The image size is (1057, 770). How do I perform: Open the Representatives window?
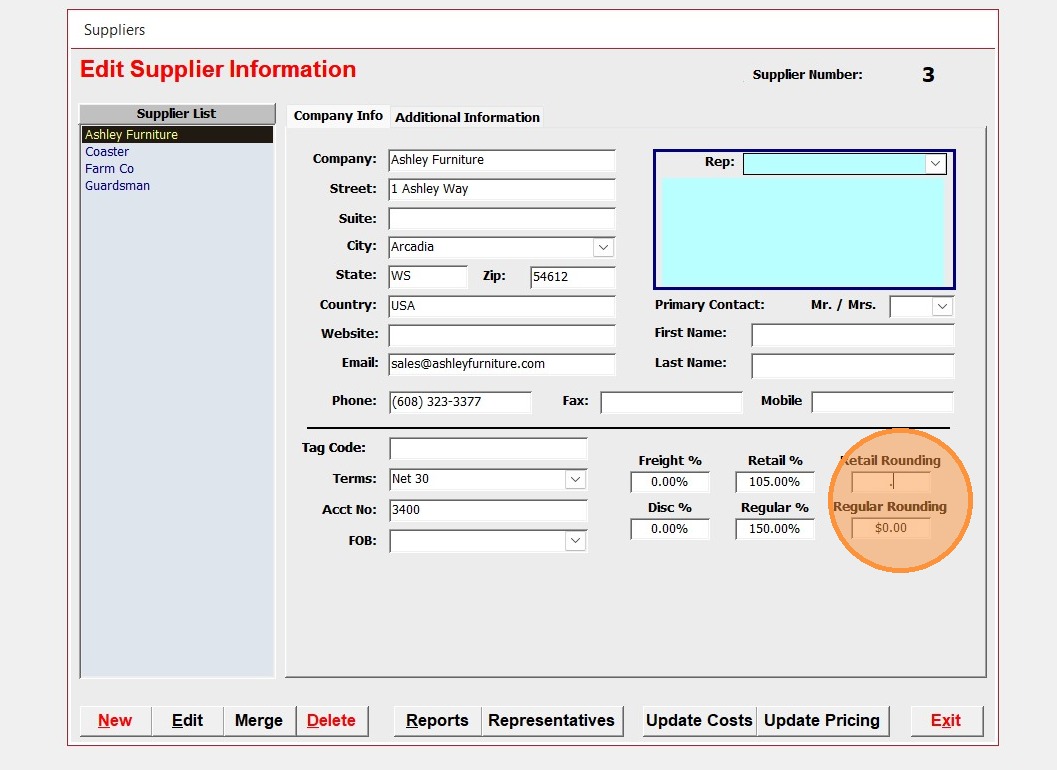click(551, 720)
